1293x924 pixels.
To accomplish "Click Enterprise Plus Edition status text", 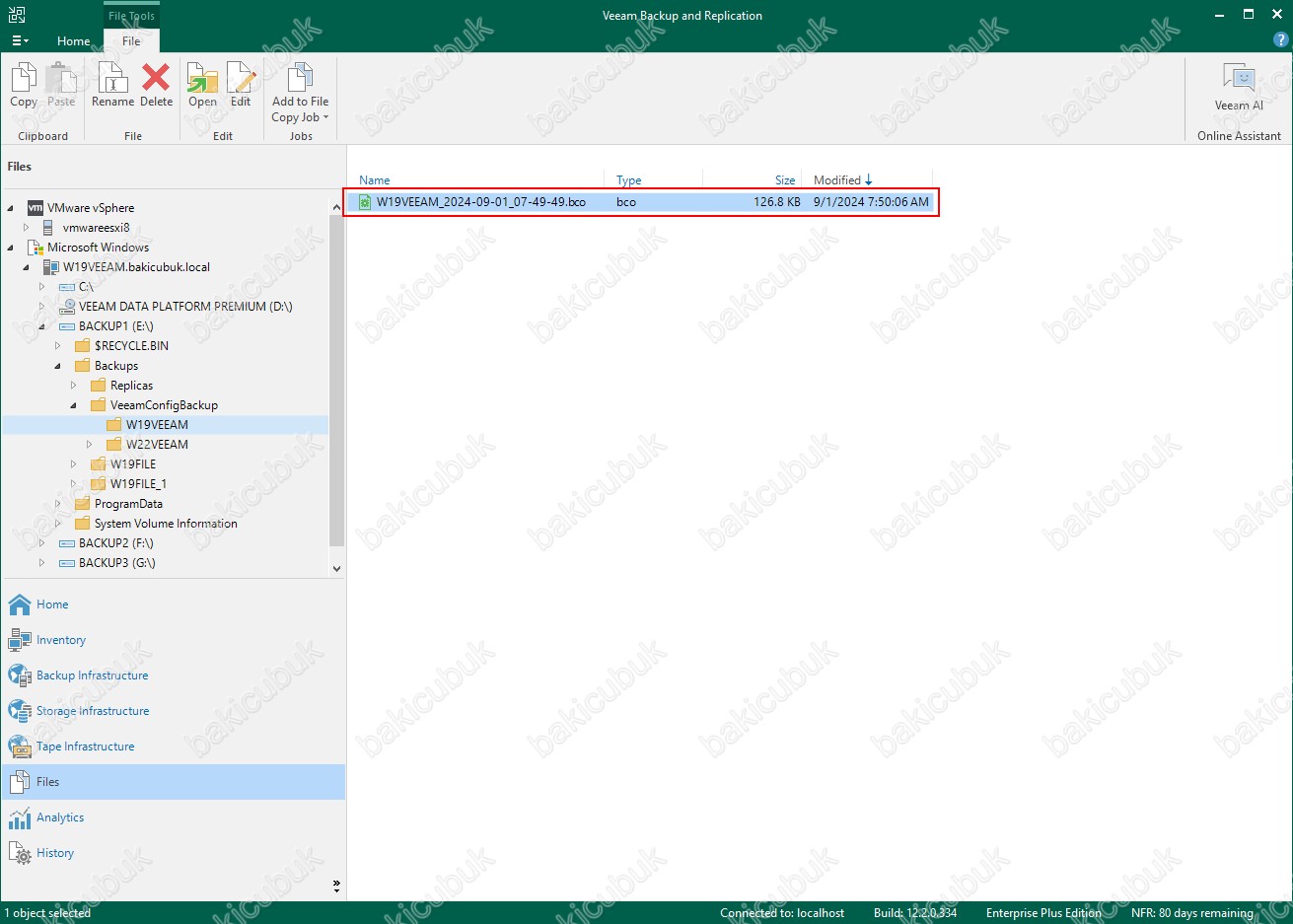I will coord(1043,913).
